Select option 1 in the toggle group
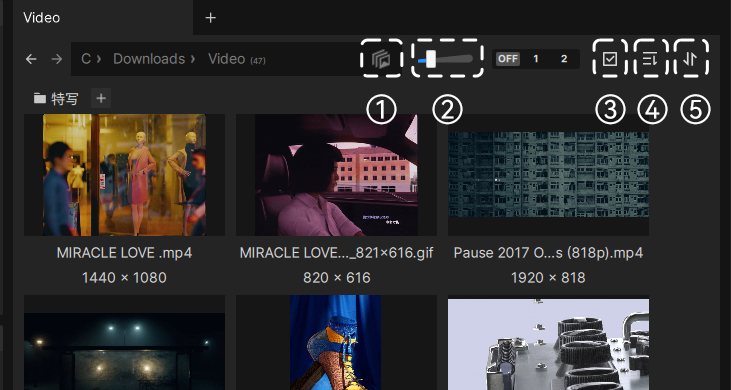 pyautogui.click(x=536, y=59)
